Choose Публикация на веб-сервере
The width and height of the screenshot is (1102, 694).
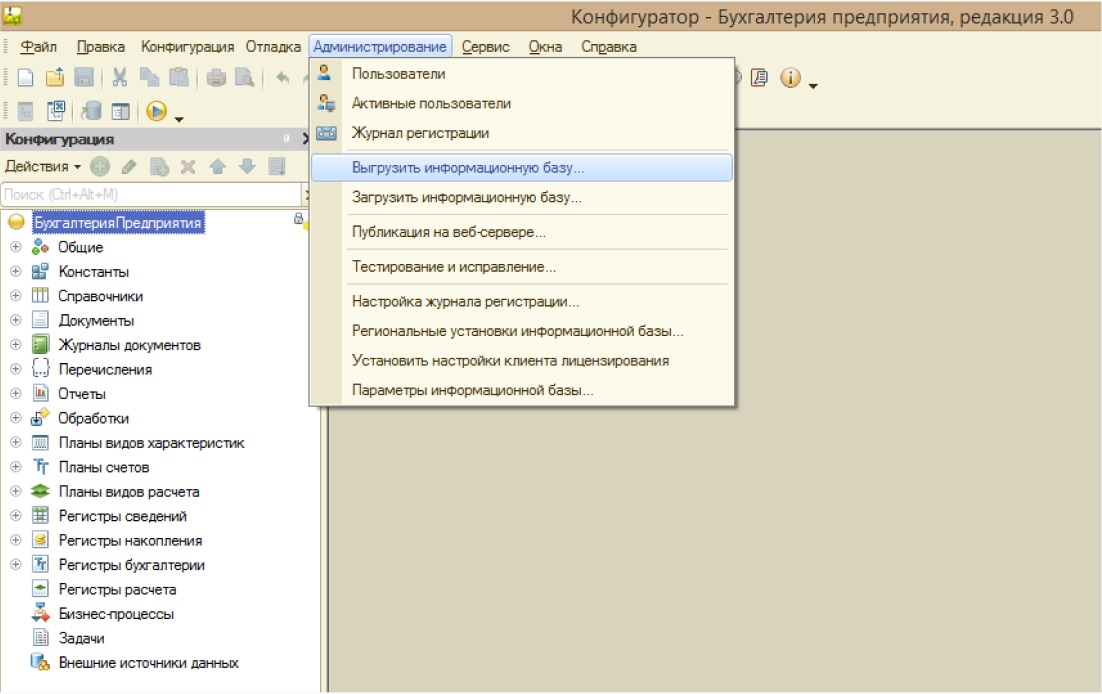(521, 232)
